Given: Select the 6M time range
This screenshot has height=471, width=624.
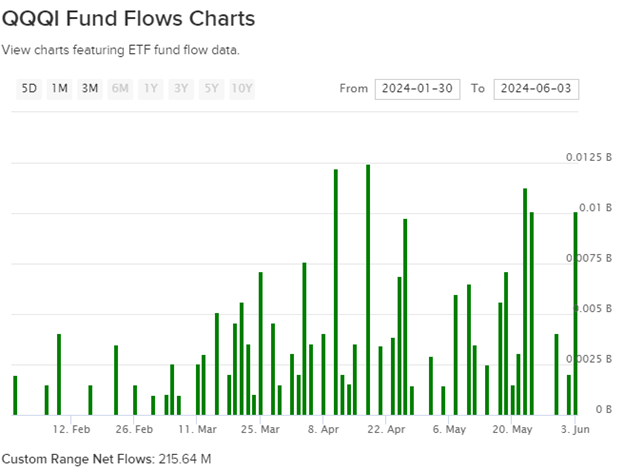Looking at the screenshot, I should click(120, 89).
